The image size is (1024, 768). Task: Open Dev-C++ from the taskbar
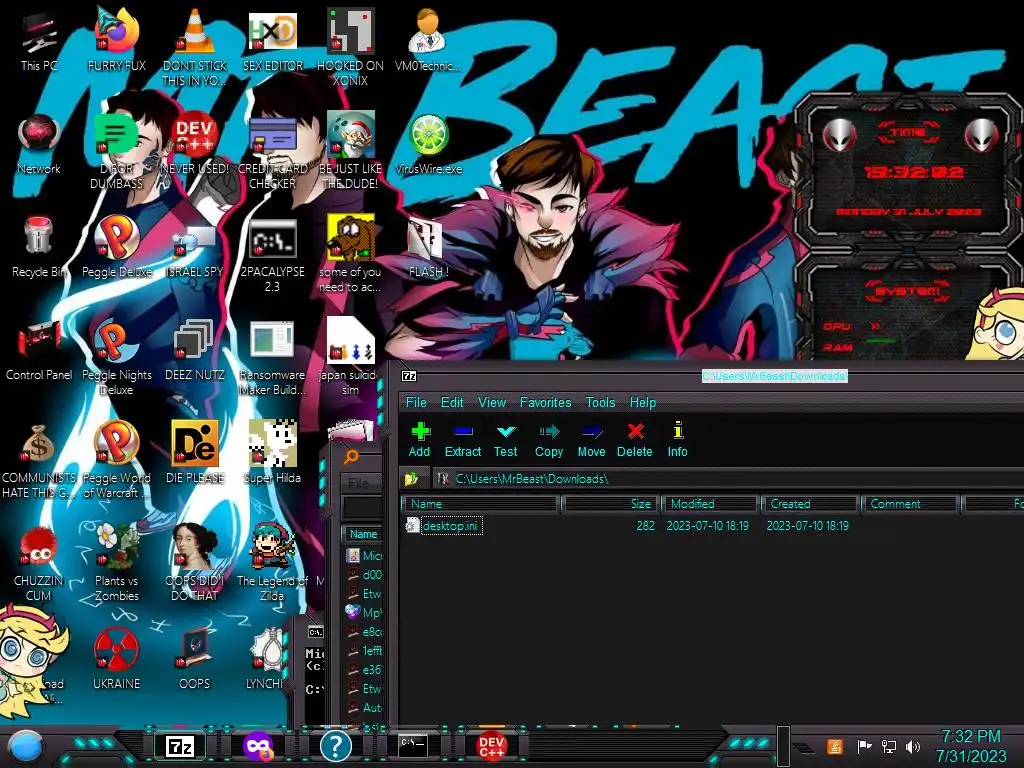click(491, 746)
